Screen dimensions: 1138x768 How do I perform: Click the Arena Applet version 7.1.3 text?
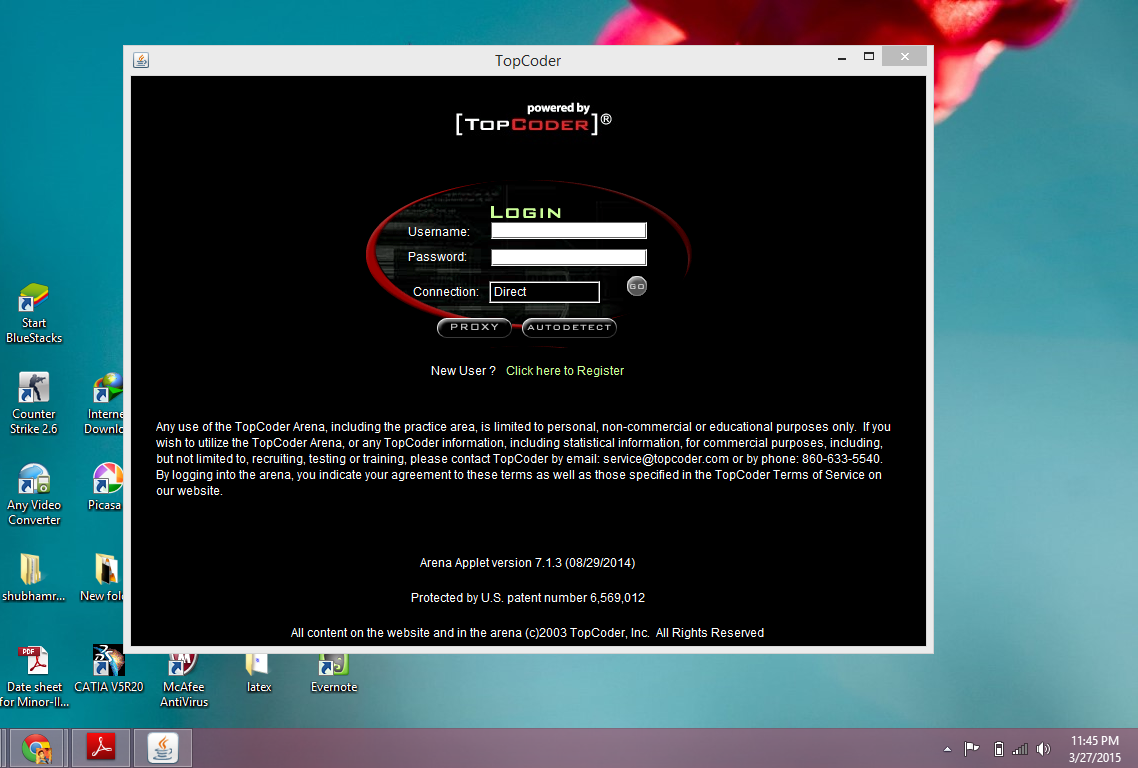point(528,563)
